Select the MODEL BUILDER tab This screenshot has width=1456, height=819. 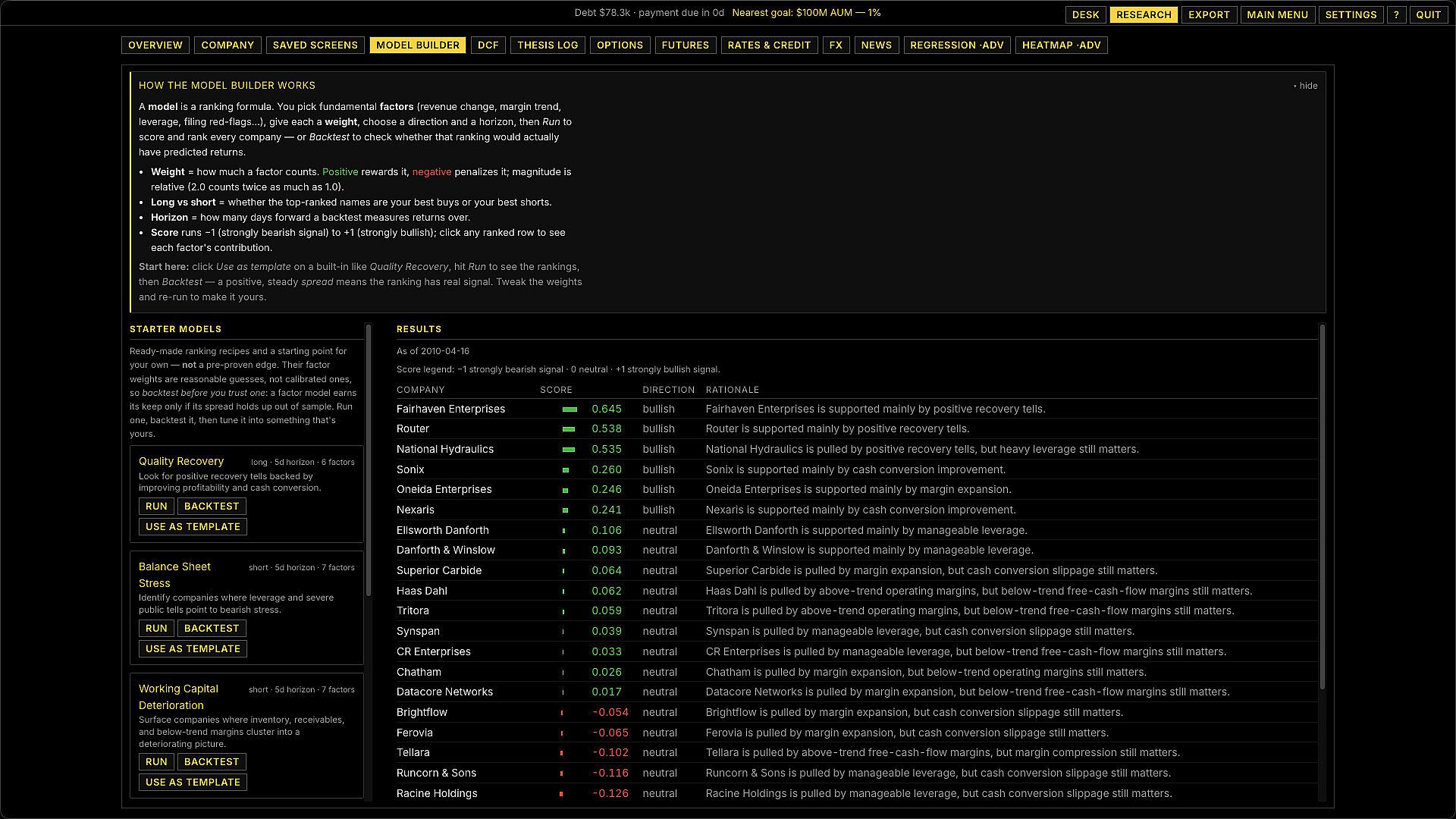pyautogui.click(x=418, y=45)
